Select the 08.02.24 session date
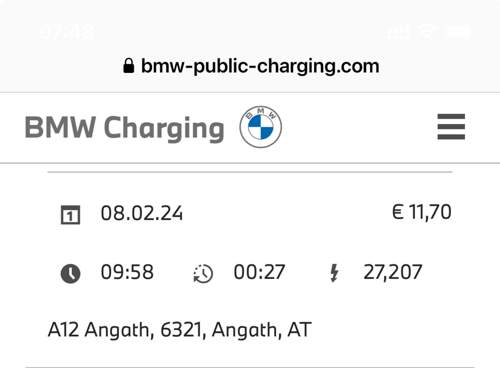The height and width of the screenshot is (368, 500). 142,213
